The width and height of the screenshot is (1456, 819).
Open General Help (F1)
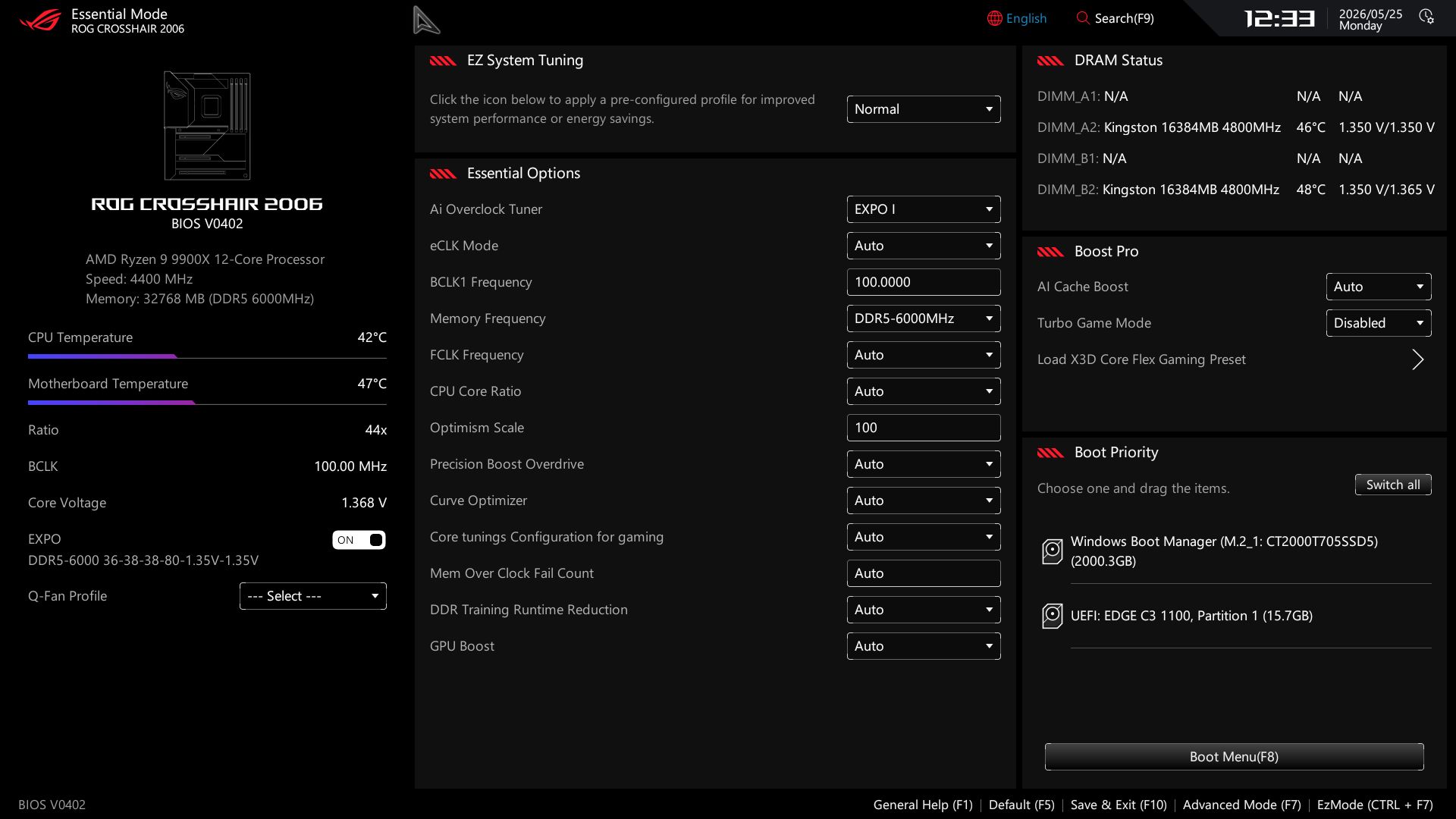click(923, 805)
